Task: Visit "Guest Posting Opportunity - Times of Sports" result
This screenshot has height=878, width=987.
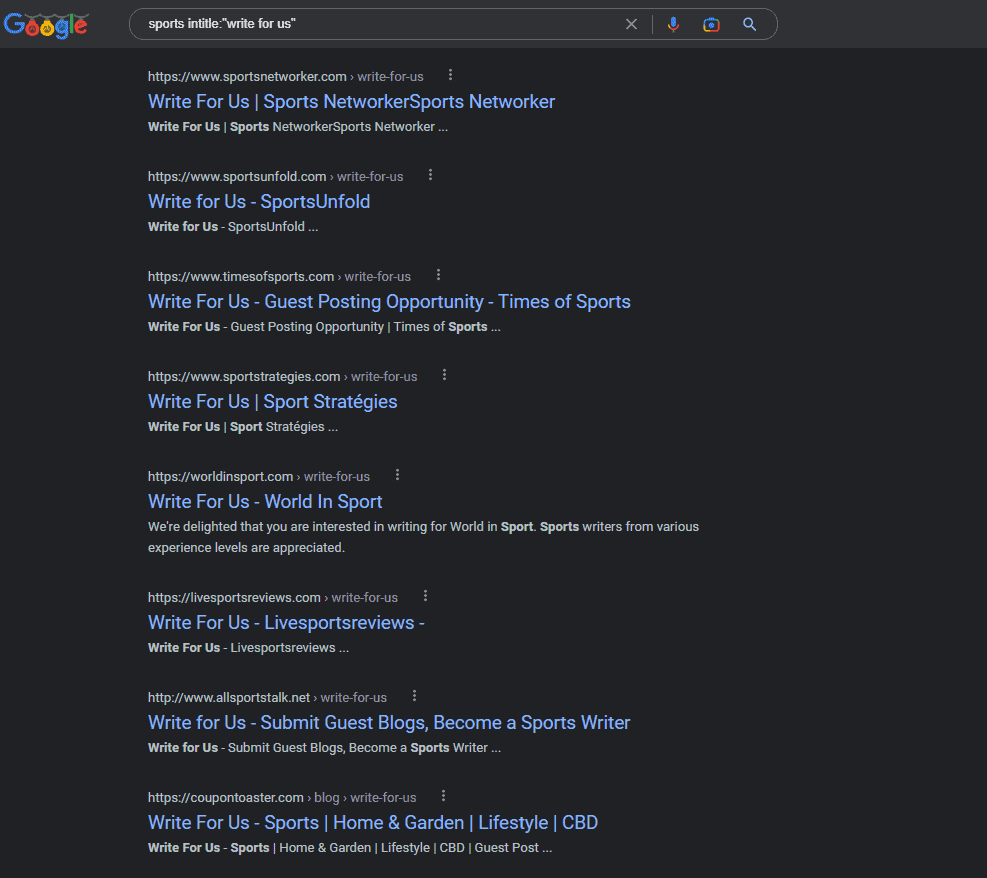Action: pyautogui.click(x=389, y=301)
